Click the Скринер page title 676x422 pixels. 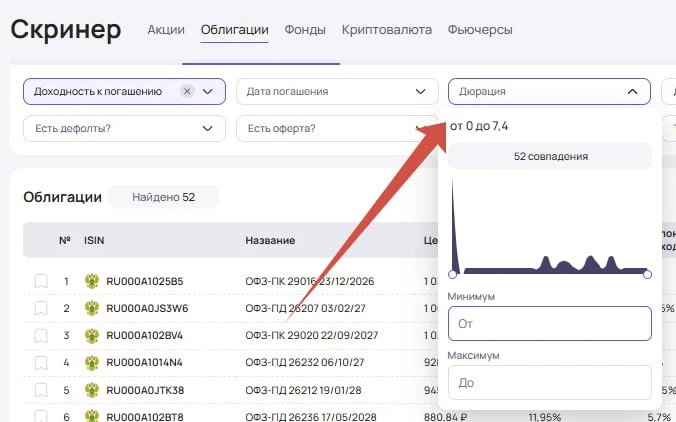pyautogui.click(x=66, y=30)
